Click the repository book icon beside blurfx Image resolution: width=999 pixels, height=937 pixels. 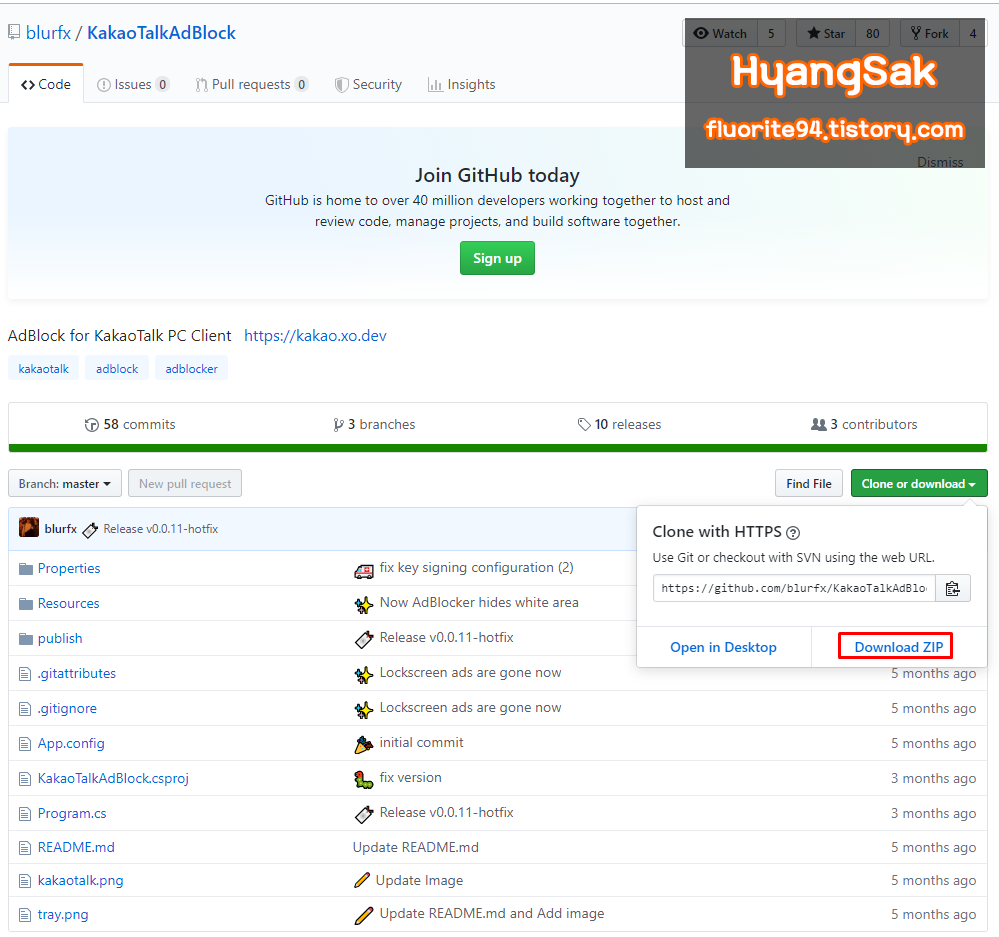point(14,32)
